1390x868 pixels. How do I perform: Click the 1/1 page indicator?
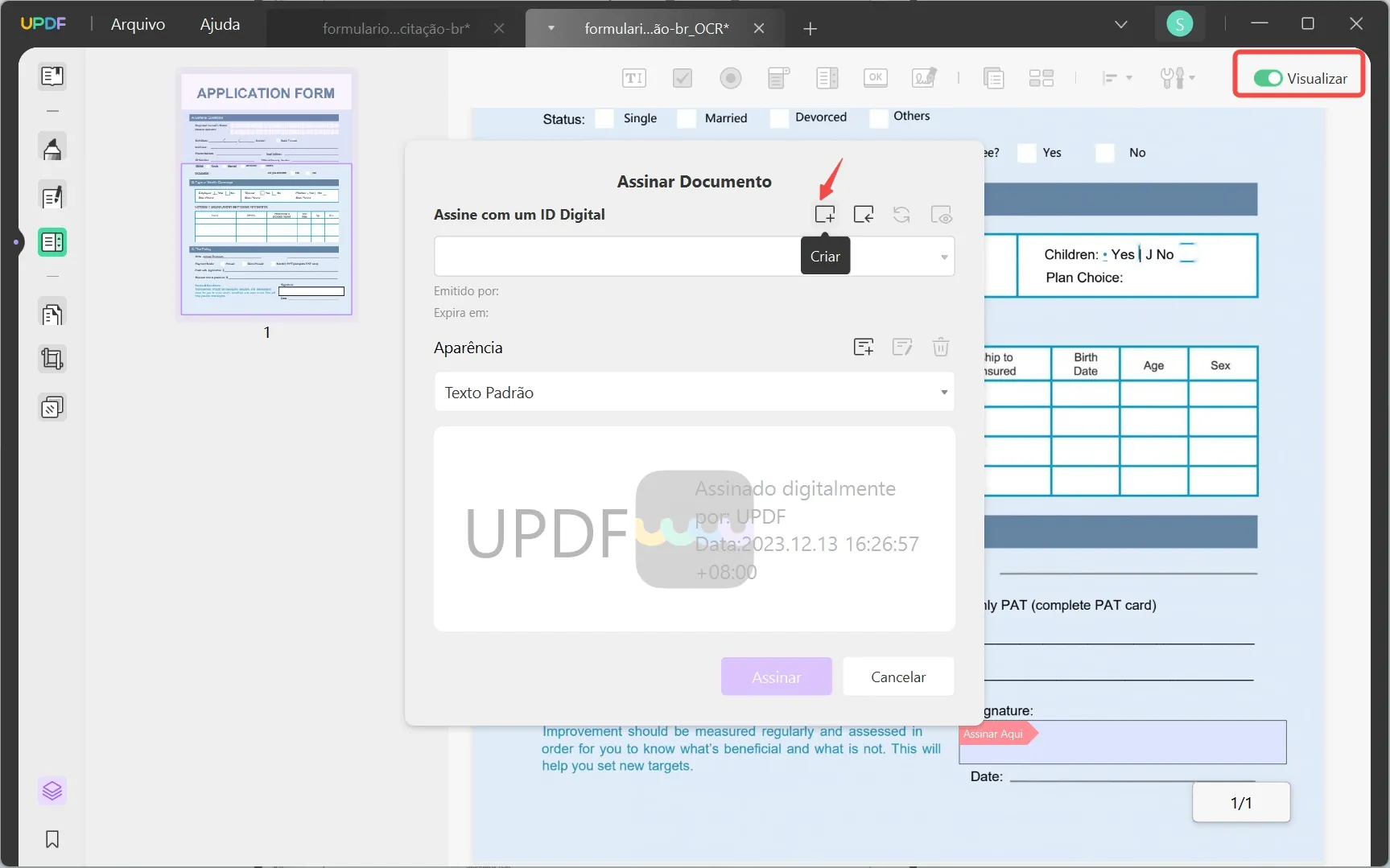pyautogui.click(x=1241, y=803)
